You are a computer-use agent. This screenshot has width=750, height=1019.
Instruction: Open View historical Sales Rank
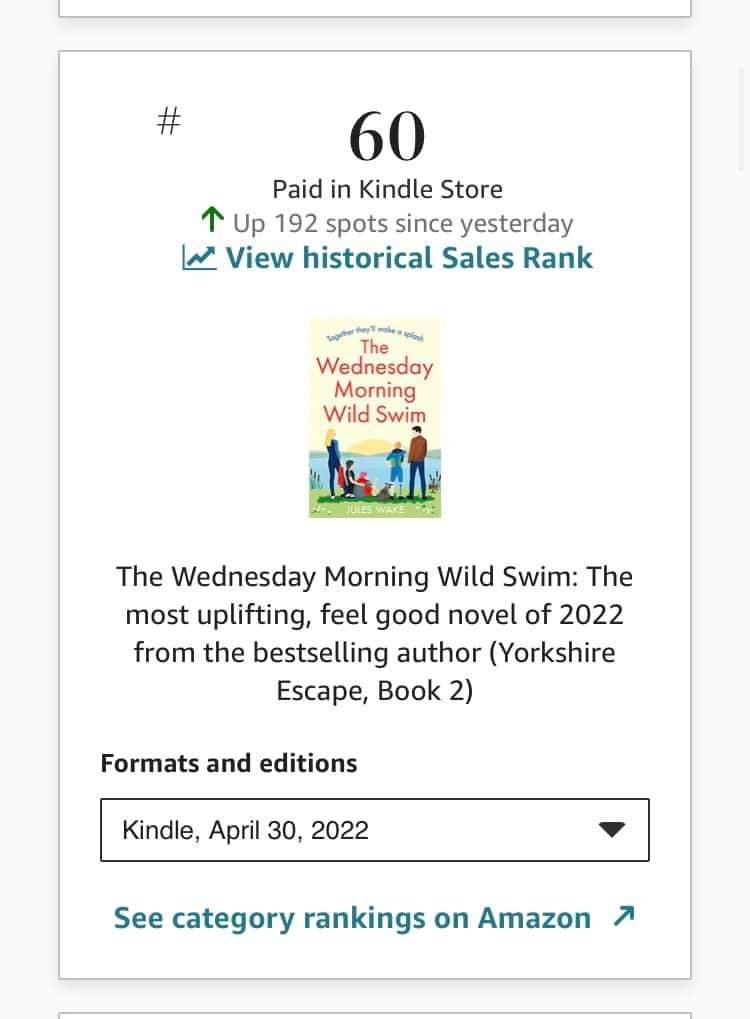click(x=408, y=258)
